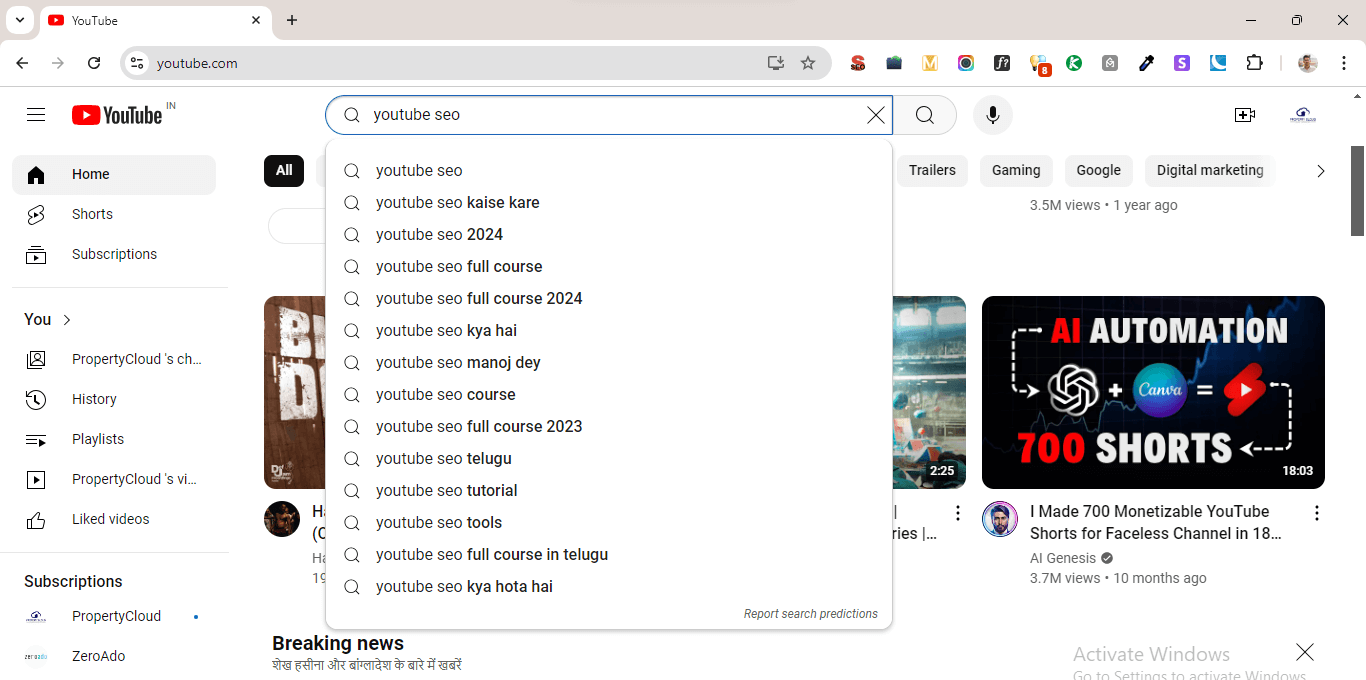Open AI Genesis channel name

[1063, 558]
